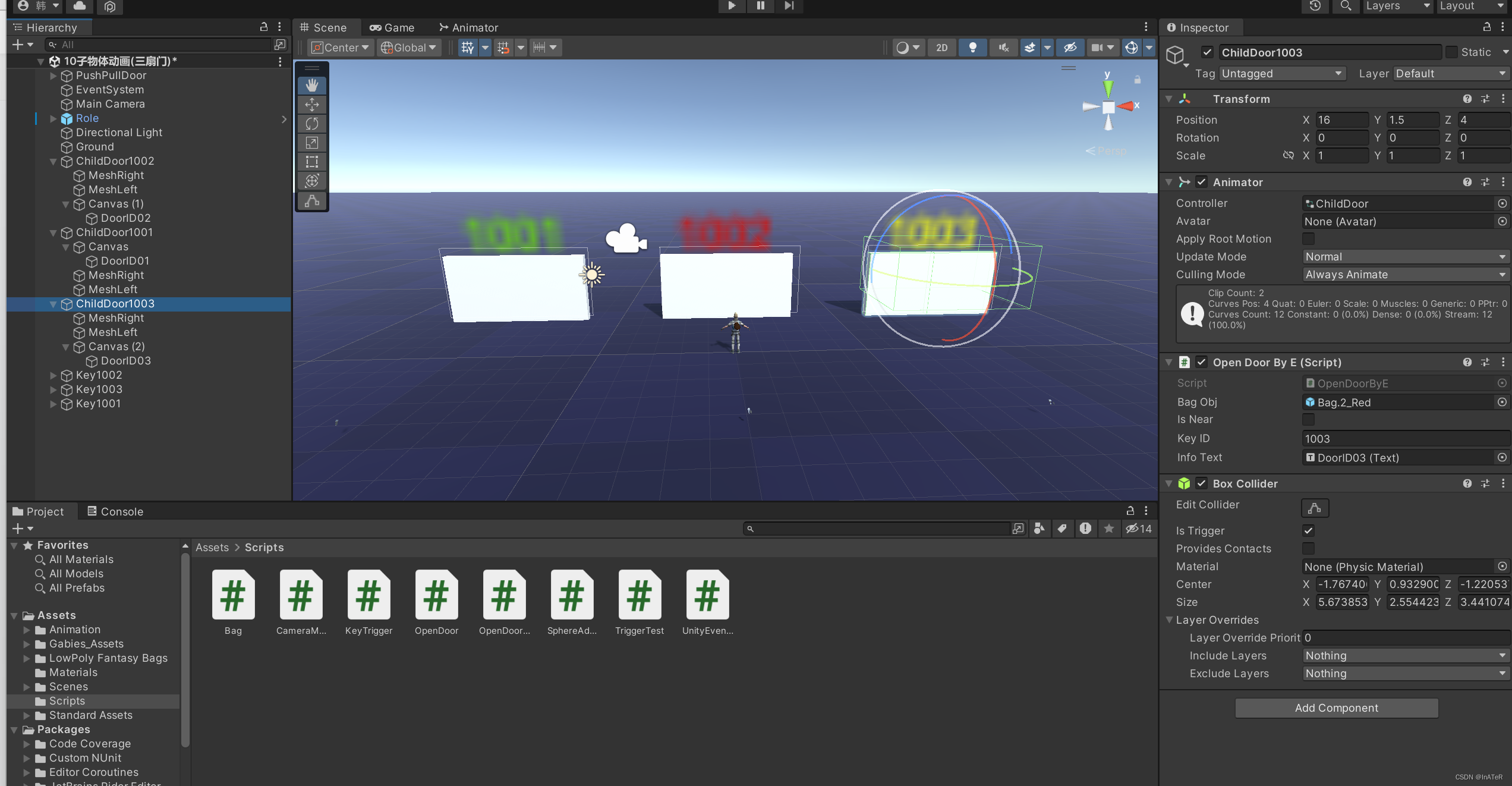Screen dimensions: 1512x786
Task: Open the Tag Untagged dropdown
Action: [x=1281, y=74]
